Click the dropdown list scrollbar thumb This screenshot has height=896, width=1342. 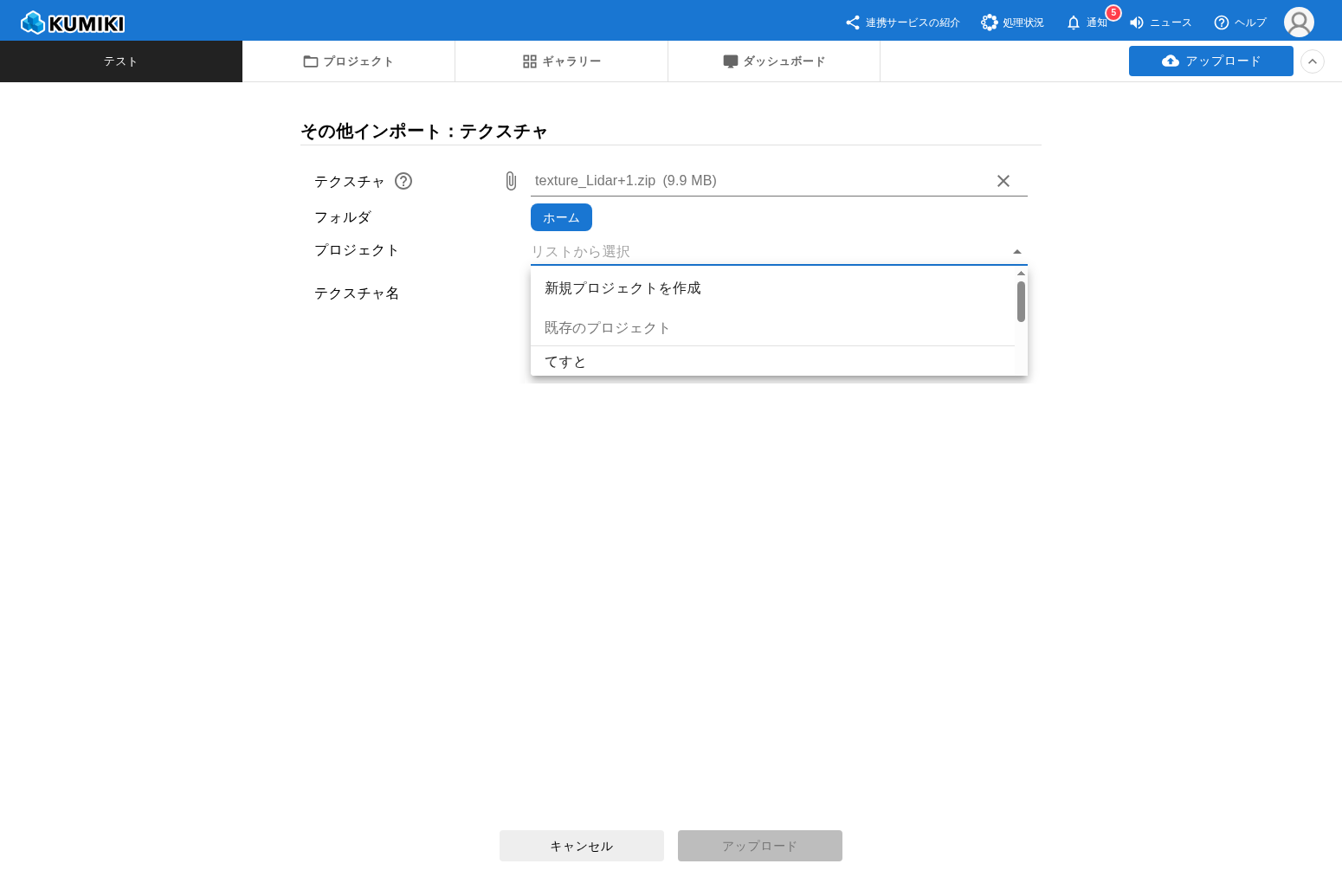tap(1021, 301)
